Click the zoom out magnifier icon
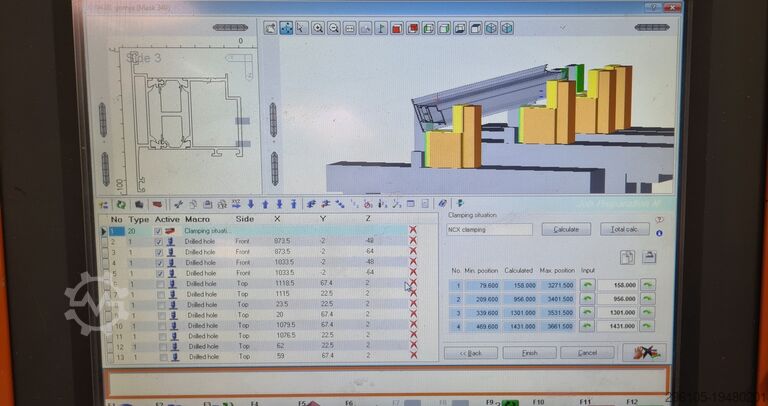 click(334, 28)
